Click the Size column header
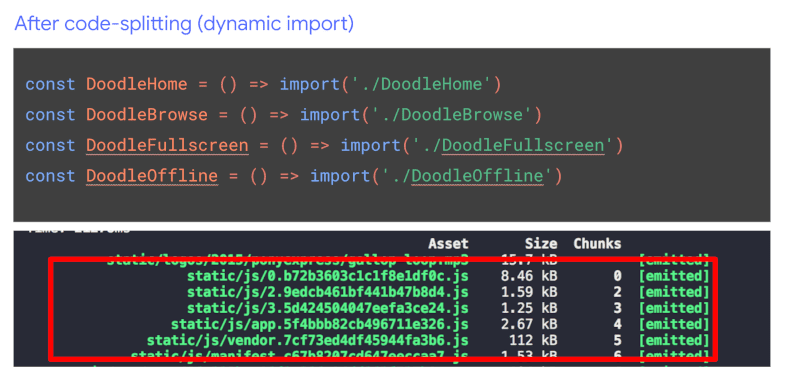Viewport: 800px width, 382px height. pyautogui.click(x=541, y=244)
